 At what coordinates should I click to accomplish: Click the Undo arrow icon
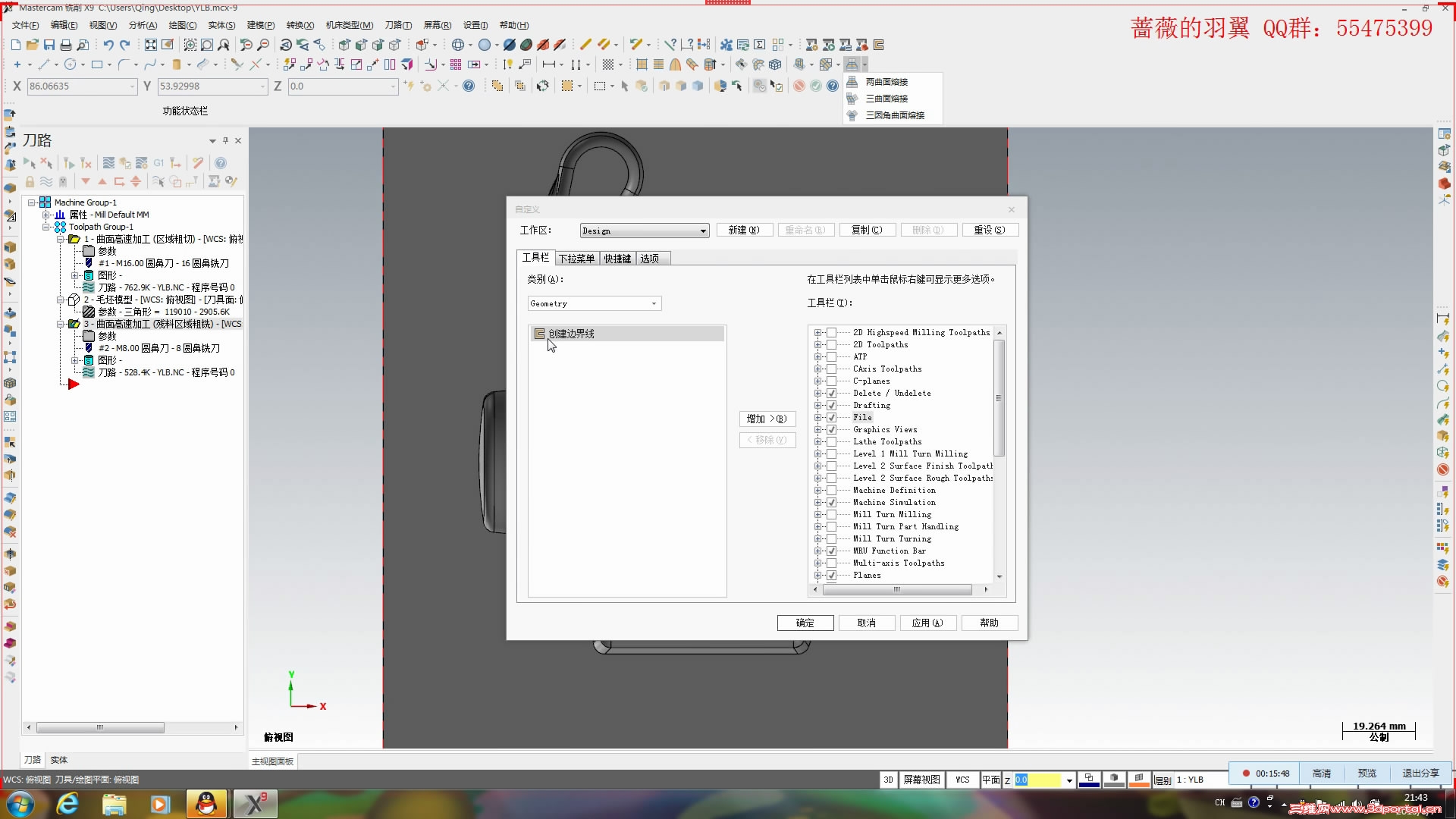(x=108, y=45)
